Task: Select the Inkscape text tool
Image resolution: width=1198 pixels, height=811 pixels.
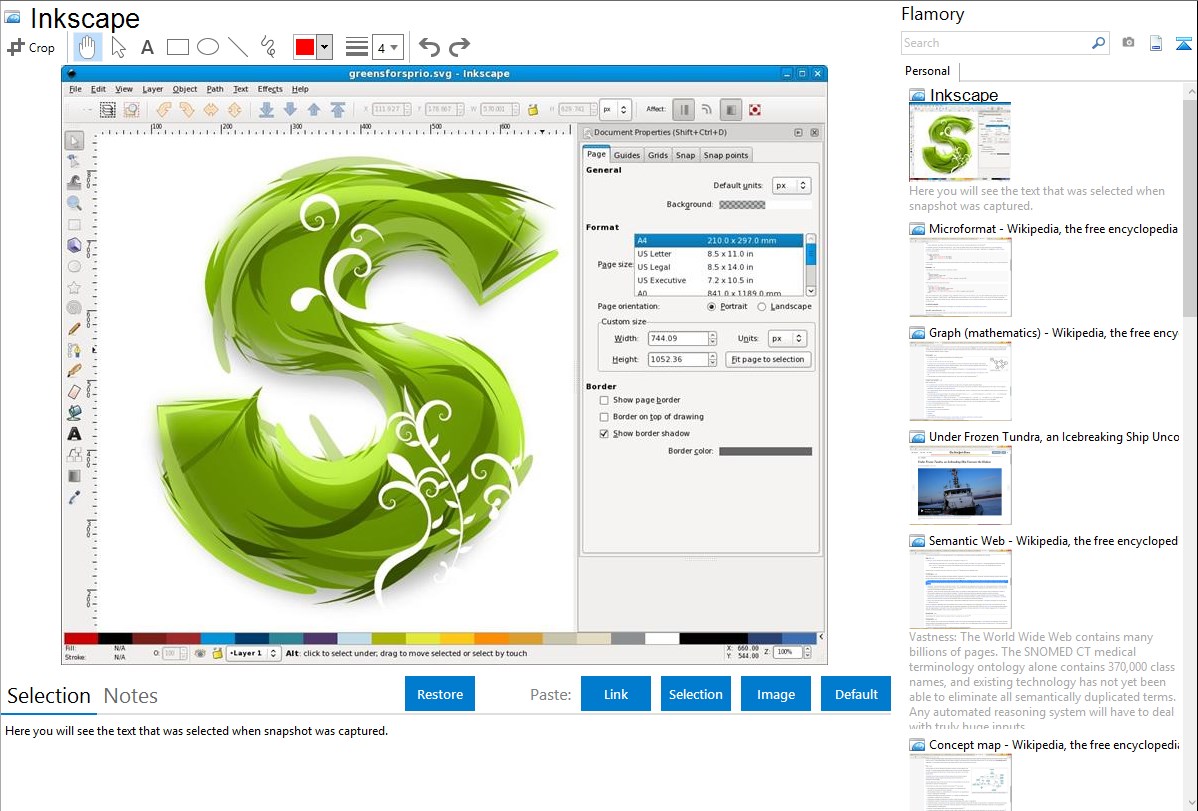Action: pos(74,433)
